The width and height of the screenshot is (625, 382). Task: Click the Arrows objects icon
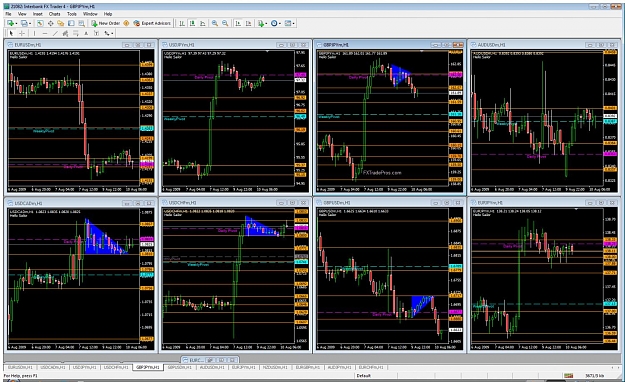click(x=106, y=33)
